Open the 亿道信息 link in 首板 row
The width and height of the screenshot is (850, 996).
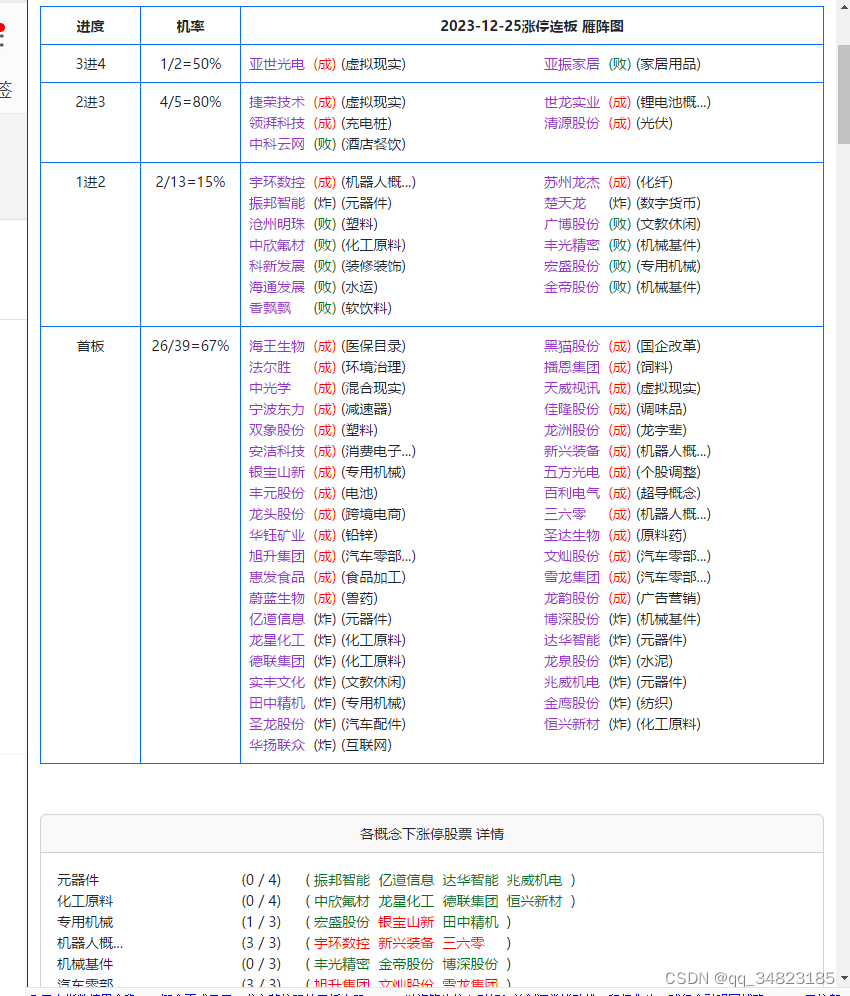(x=276, y=619)
